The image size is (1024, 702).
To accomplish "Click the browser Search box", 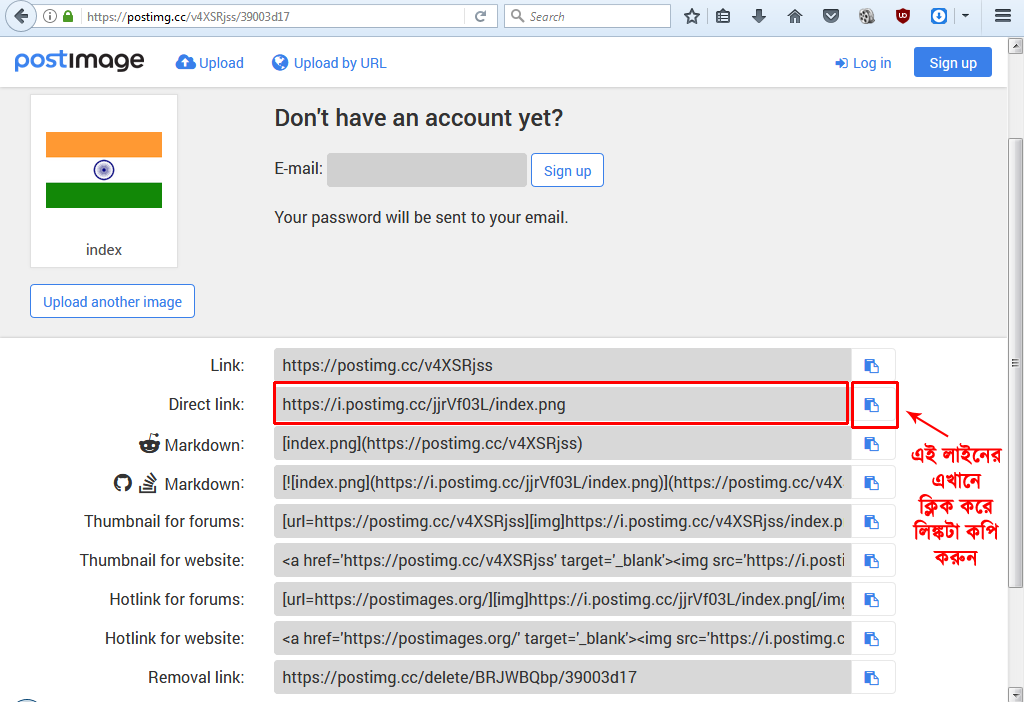I will [x=588, y=16].
